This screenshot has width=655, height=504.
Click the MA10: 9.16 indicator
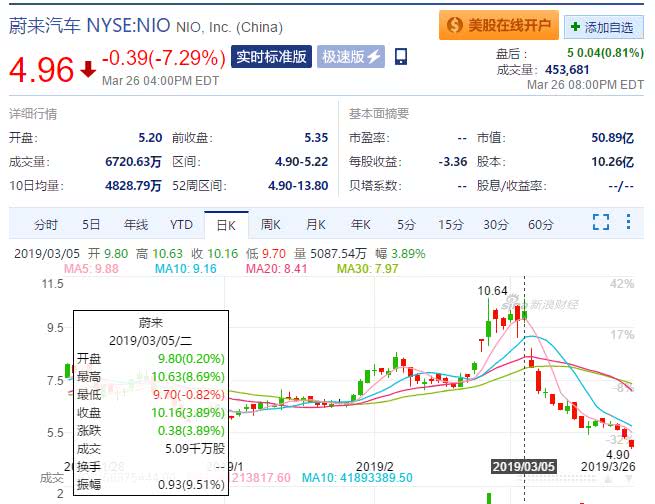coord(186,268)
